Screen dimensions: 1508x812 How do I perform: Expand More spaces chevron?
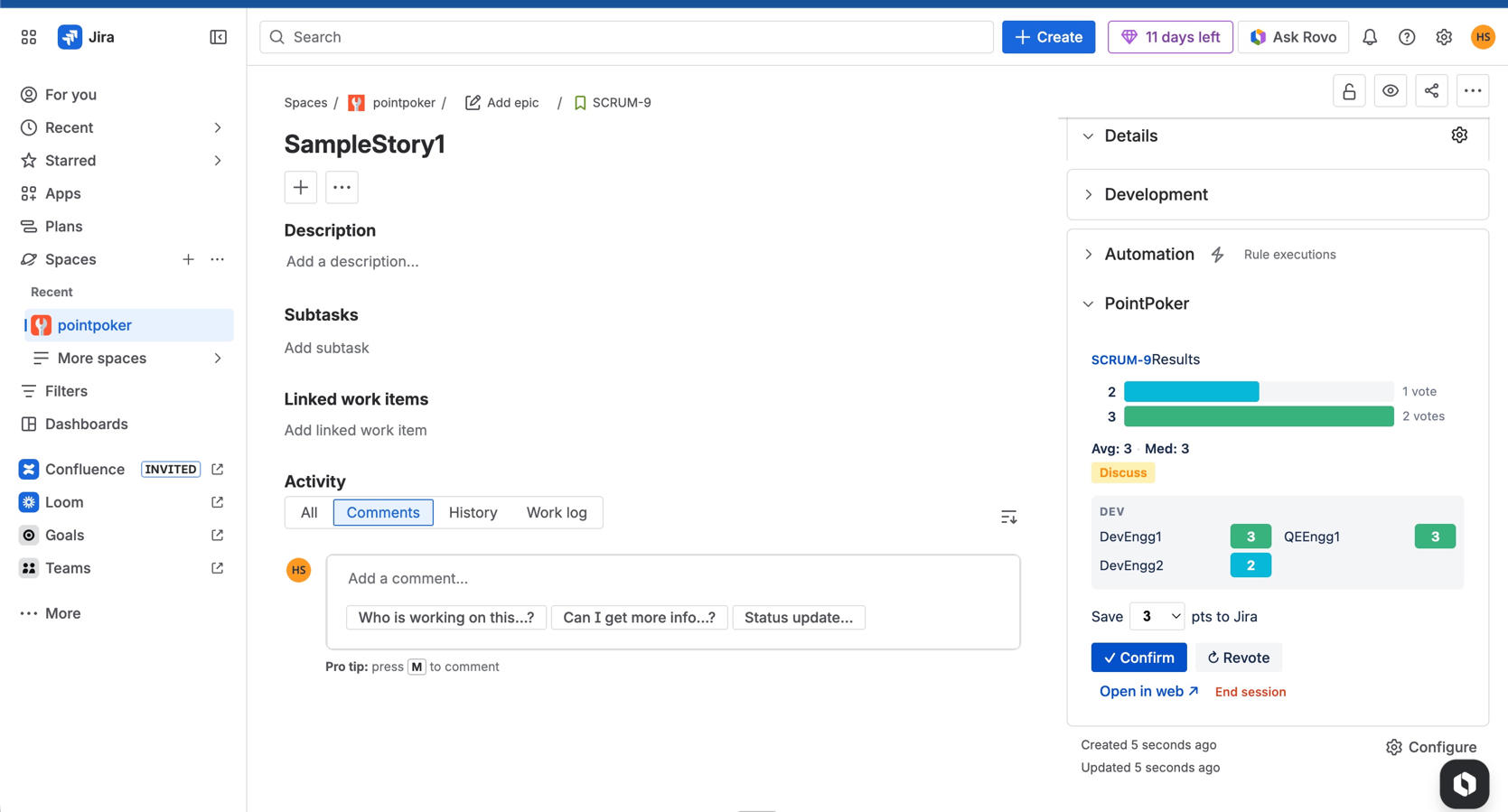coord(218,359)
